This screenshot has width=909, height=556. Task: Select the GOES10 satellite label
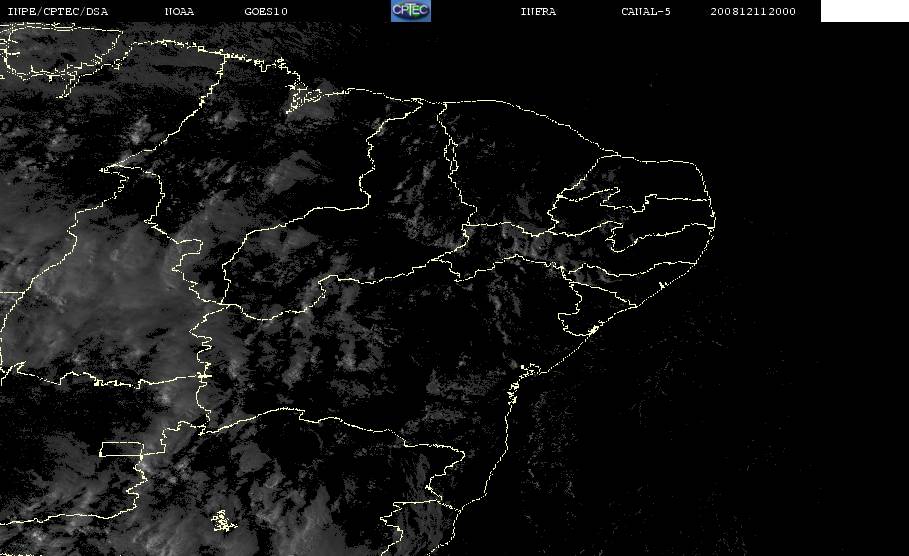pyautogui.click(x=266, y=12)
